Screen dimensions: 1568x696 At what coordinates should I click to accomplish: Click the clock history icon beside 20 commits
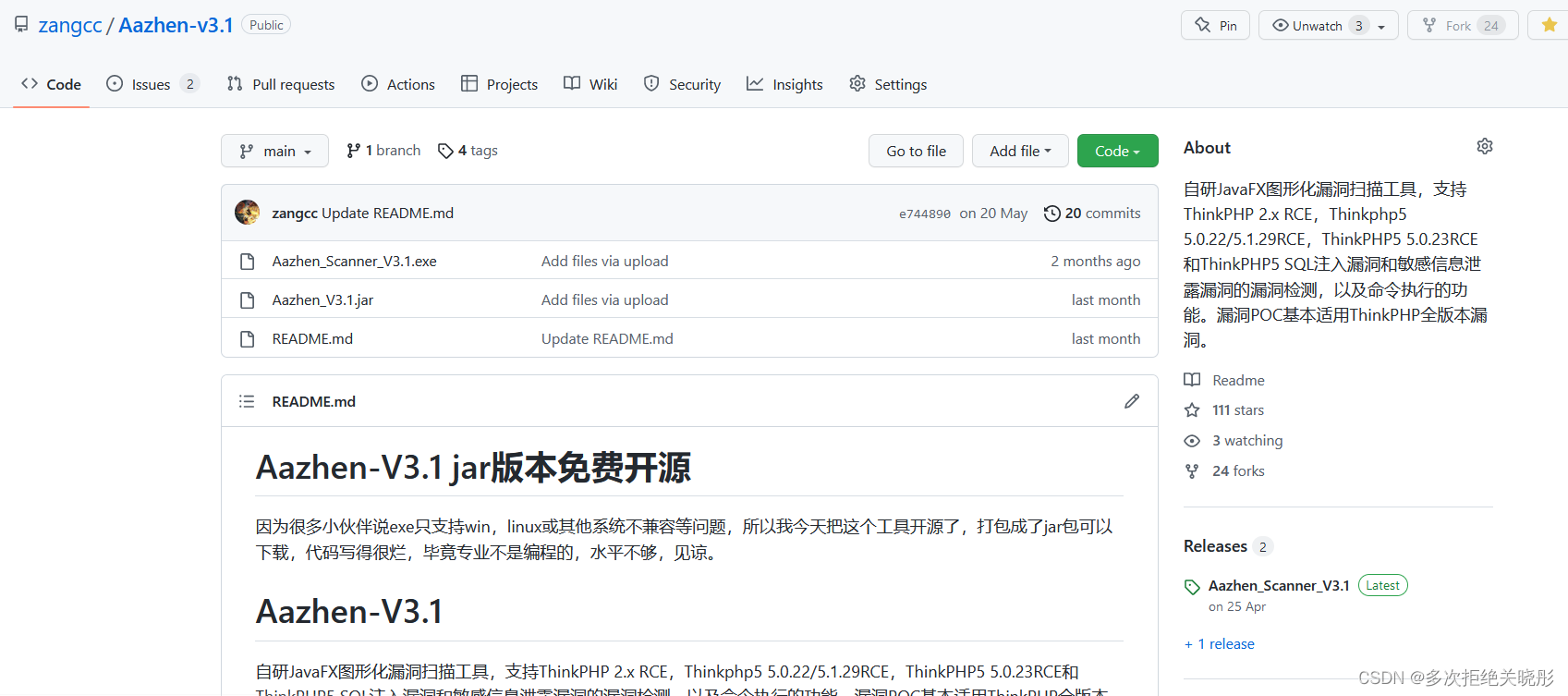[x=1051, y=214]
